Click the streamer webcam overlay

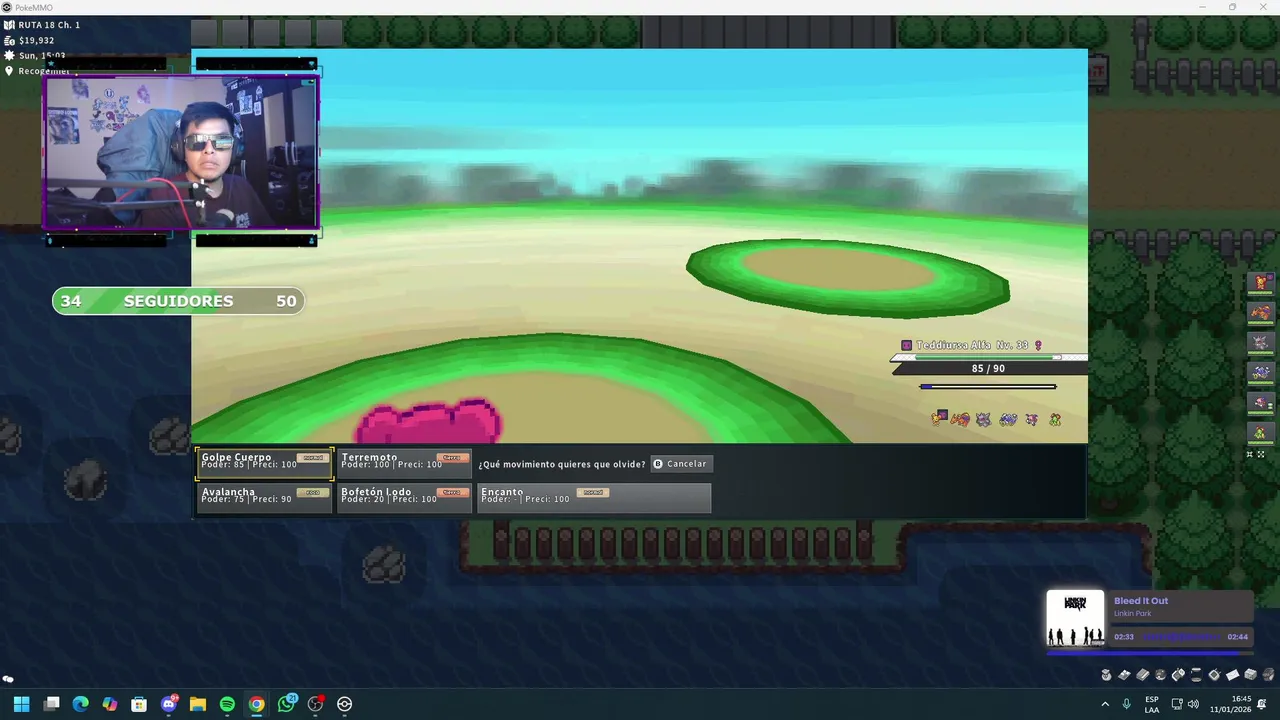click(x=180, y=152)
